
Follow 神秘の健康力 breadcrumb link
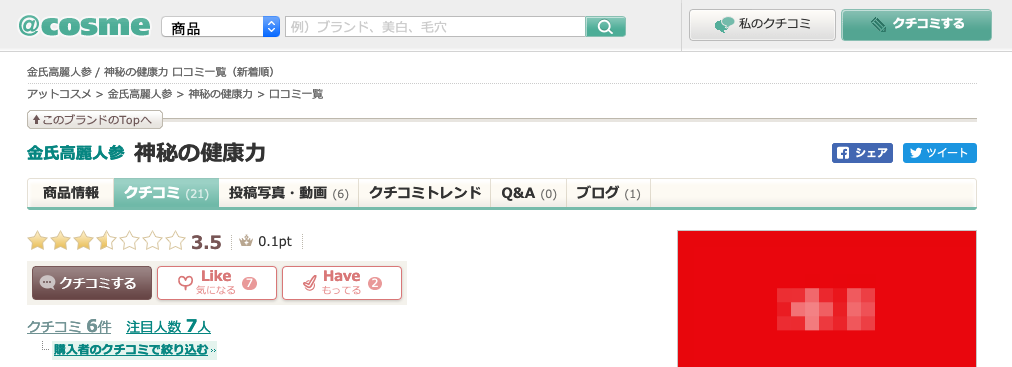pos(220,94)
